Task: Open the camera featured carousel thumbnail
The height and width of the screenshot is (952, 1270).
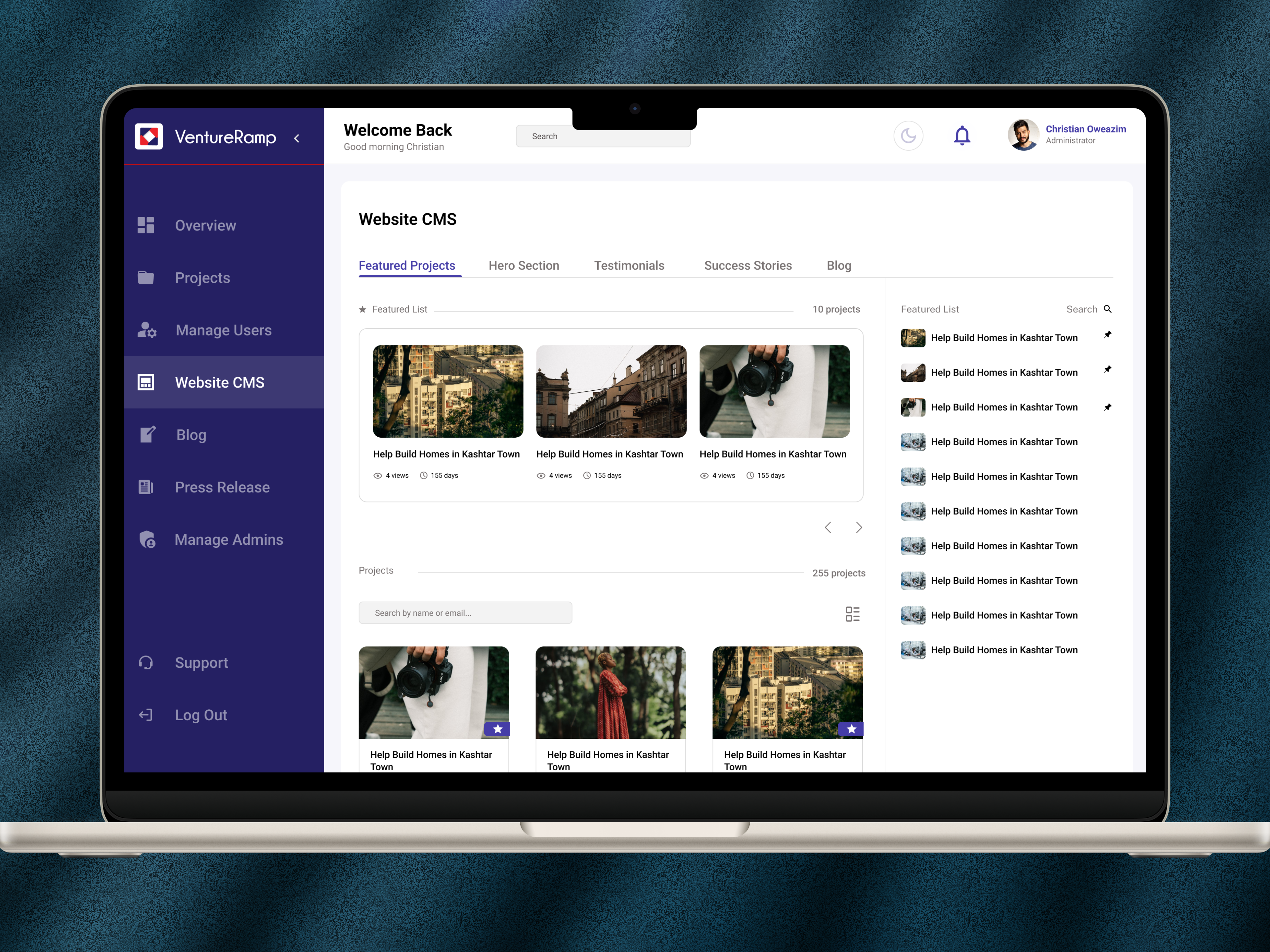Action: 775,391
